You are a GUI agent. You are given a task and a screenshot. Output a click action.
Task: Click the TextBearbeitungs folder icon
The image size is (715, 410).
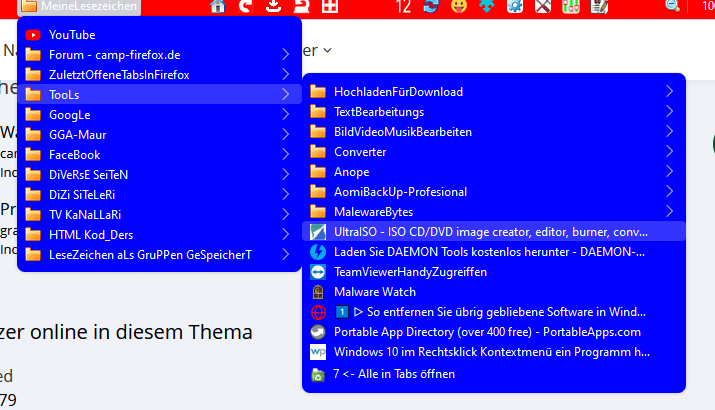pos(318,112)
